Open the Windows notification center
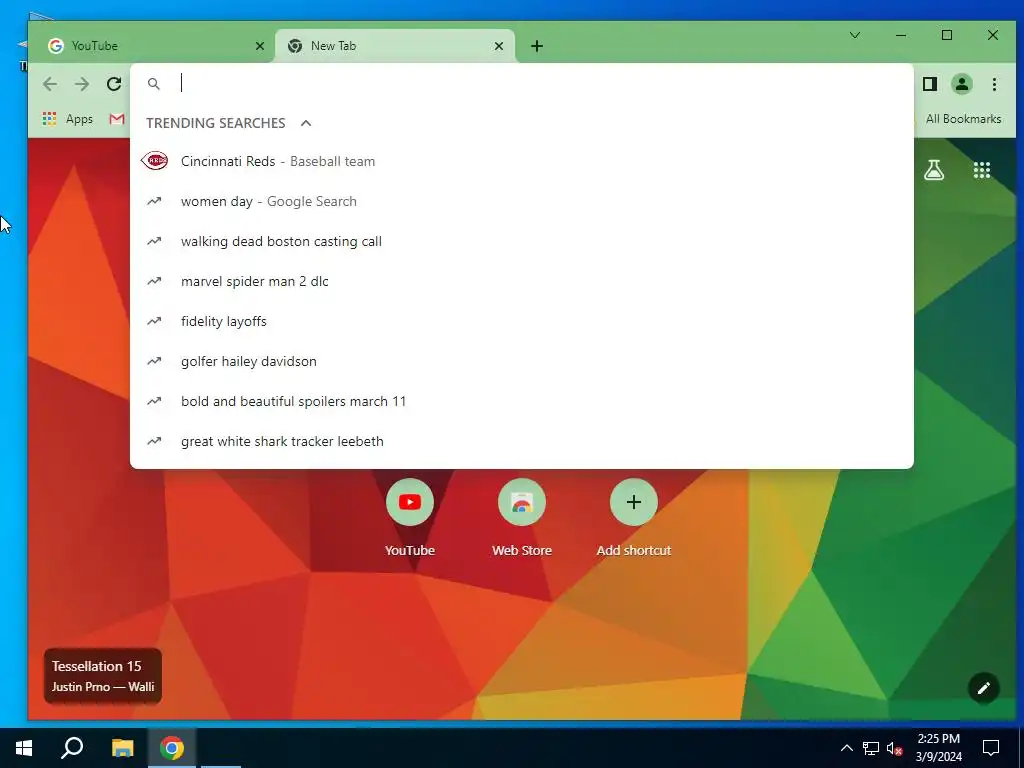This screenshot has height=768, width=1024. click(991, 748)
